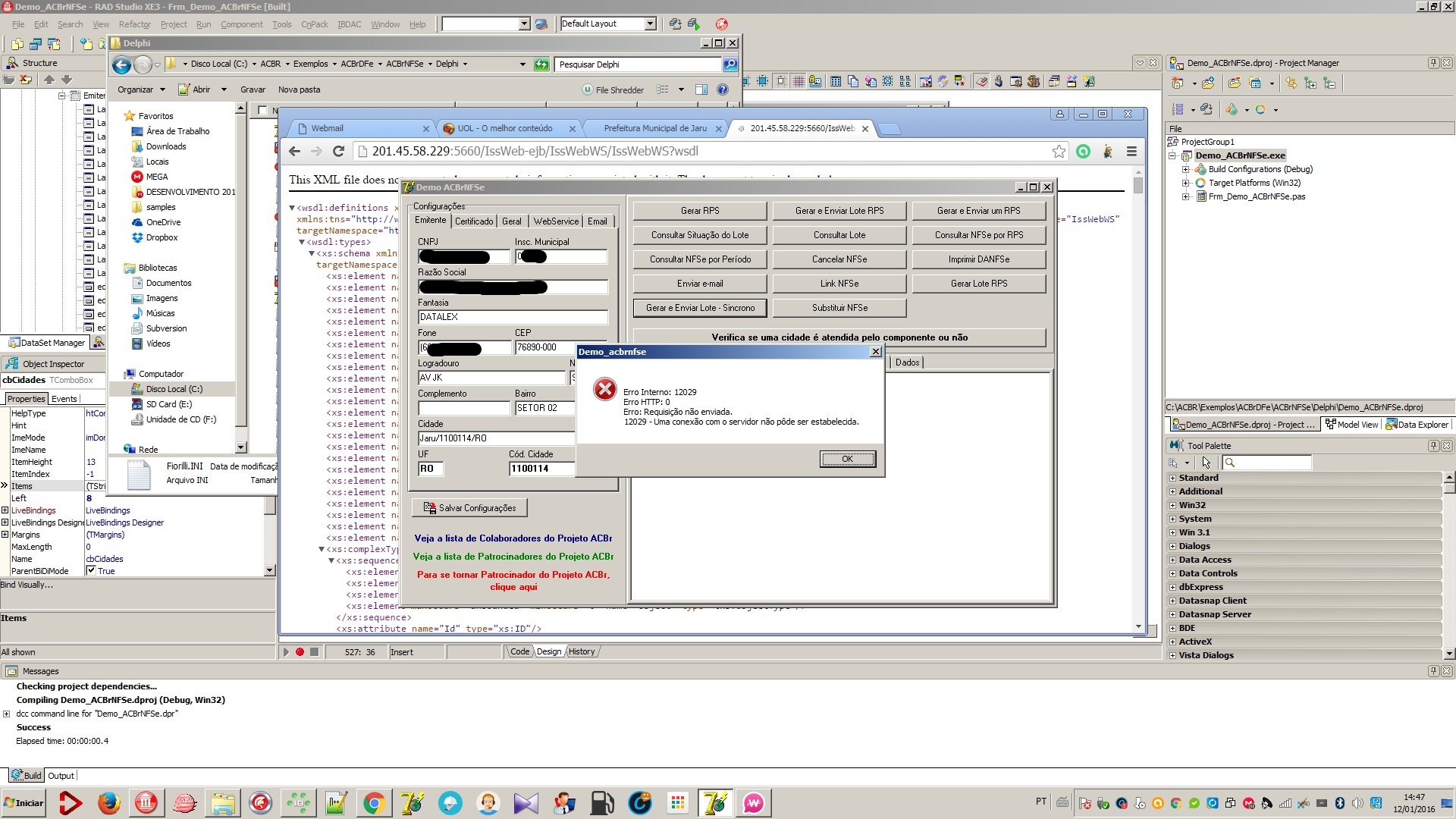
Task: Click the Bluetooth icon in system tray
Action: [1339, 803]
